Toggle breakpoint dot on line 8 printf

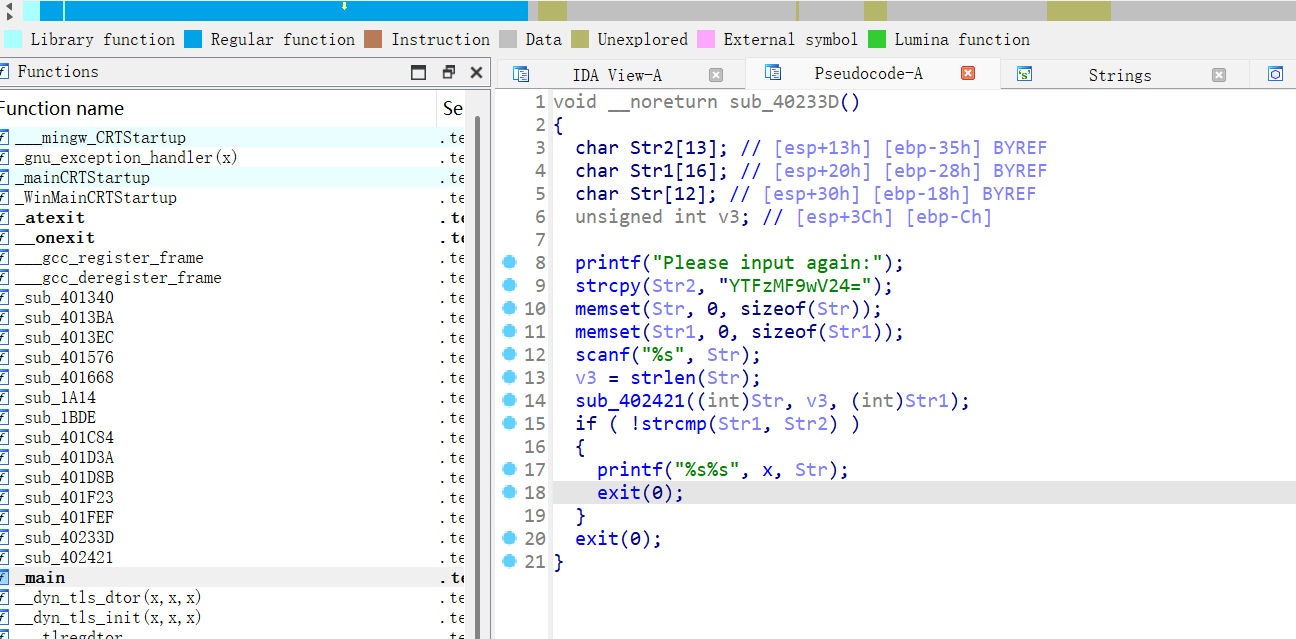509,262
